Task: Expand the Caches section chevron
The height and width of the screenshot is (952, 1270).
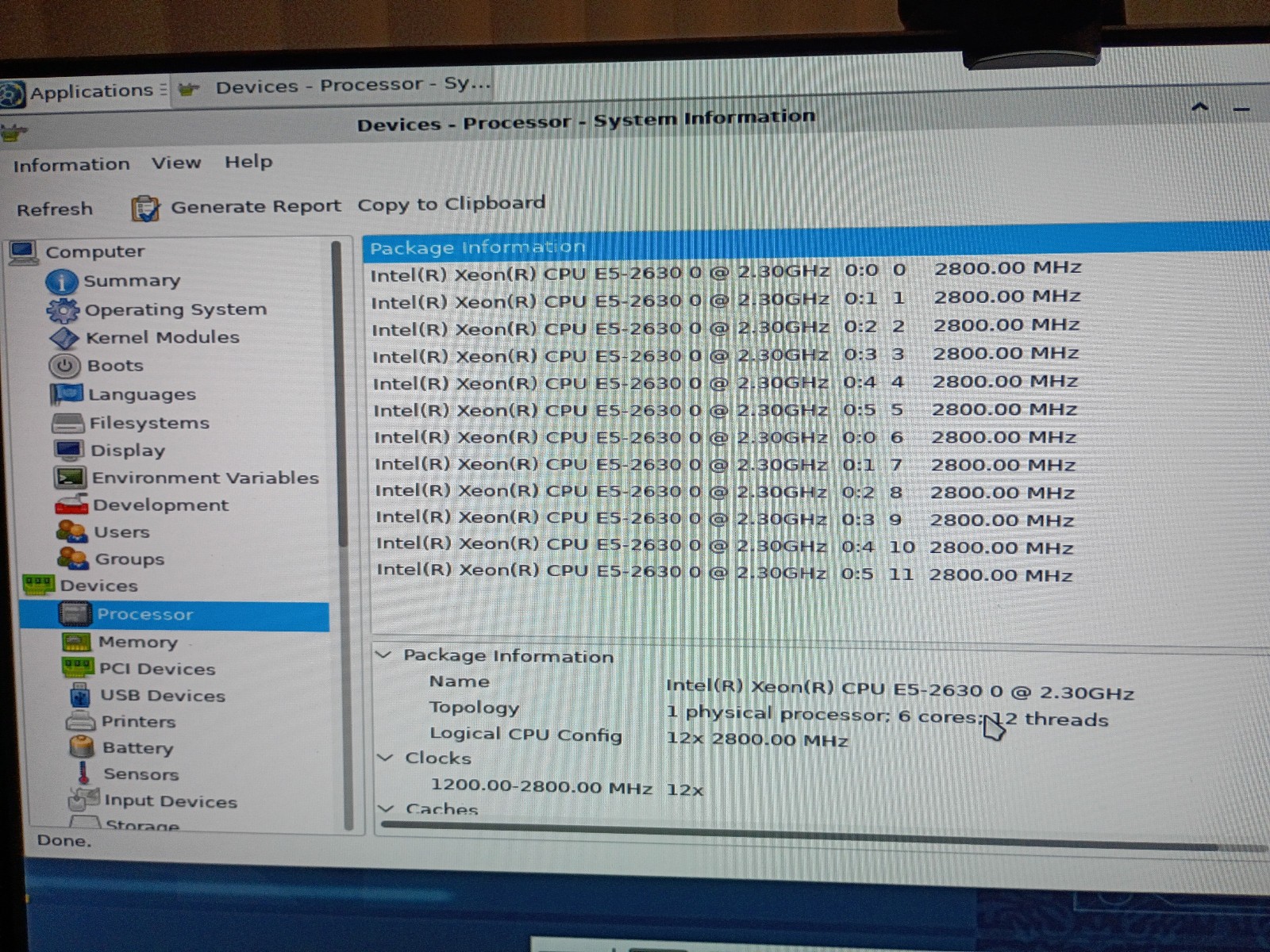Action: pos(387,808)
